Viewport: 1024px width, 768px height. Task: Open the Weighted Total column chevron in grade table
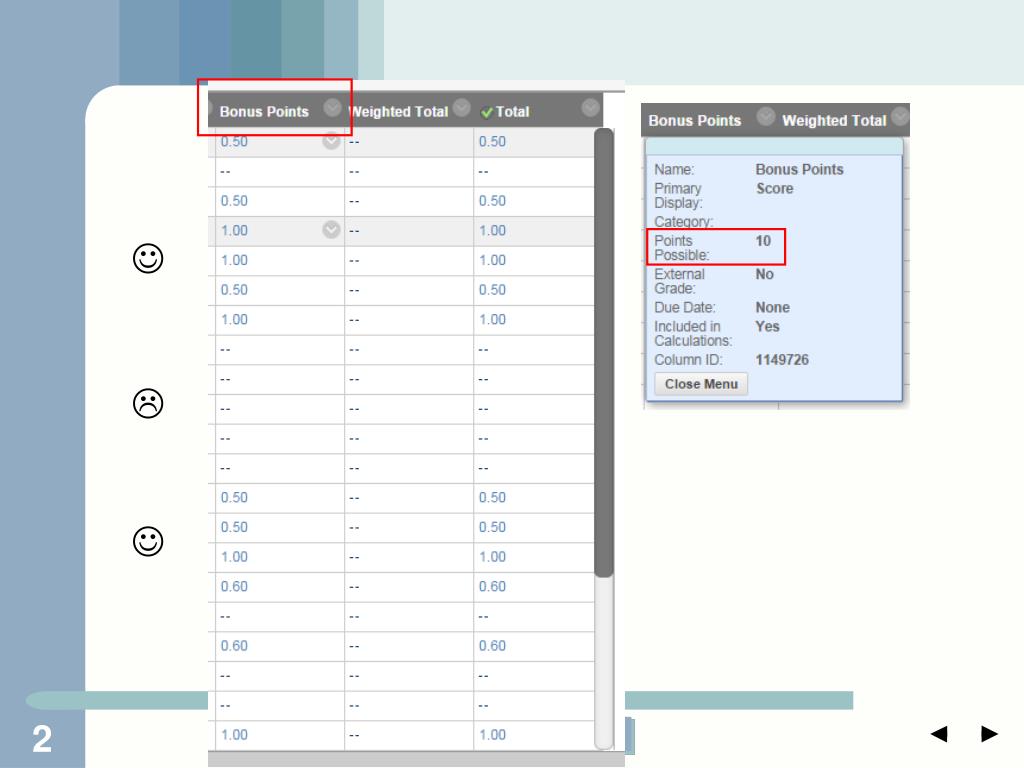tap(462, 107)
